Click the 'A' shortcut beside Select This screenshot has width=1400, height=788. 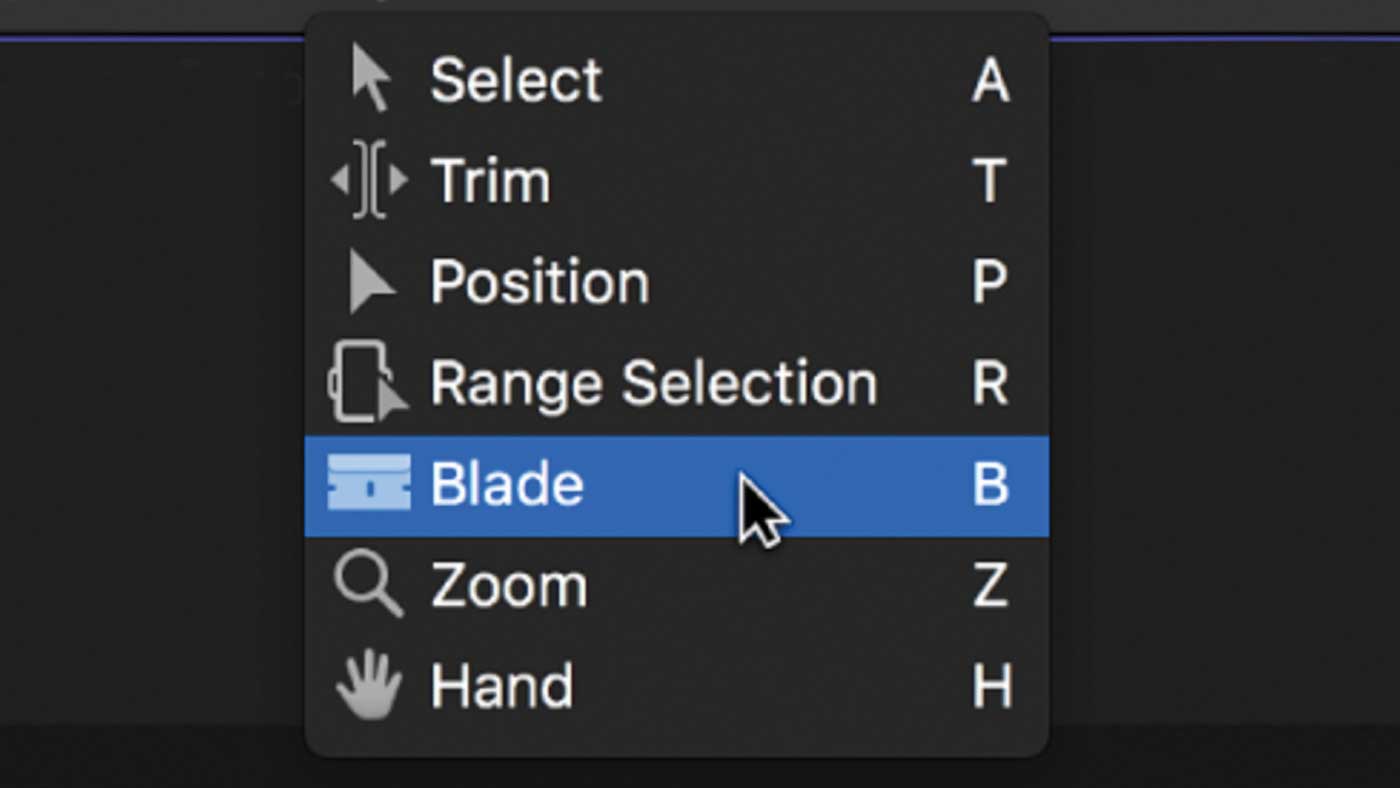pos(990,80)
